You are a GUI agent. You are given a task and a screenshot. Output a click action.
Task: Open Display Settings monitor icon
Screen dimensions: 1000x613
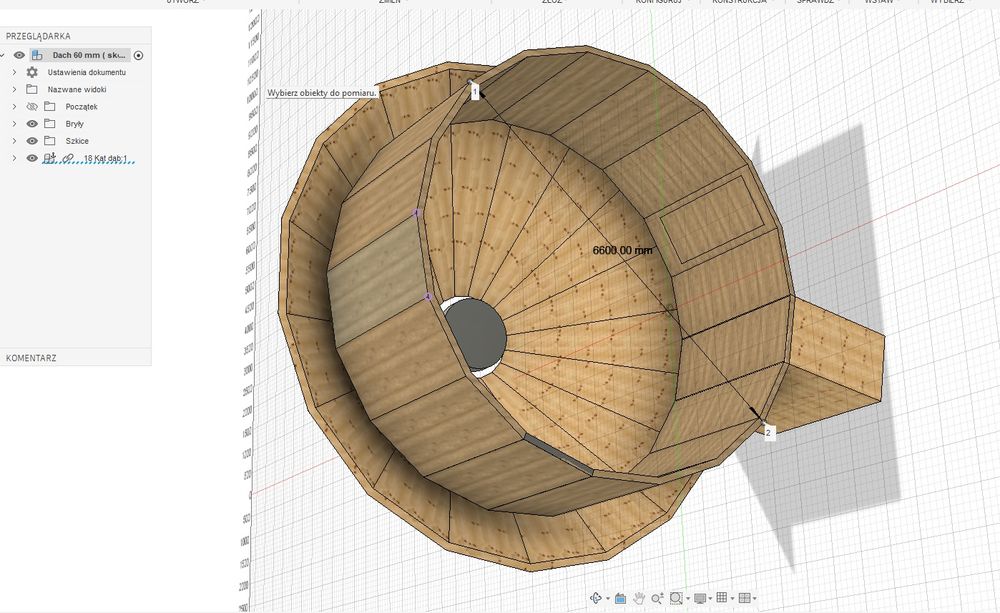point(700,598)
